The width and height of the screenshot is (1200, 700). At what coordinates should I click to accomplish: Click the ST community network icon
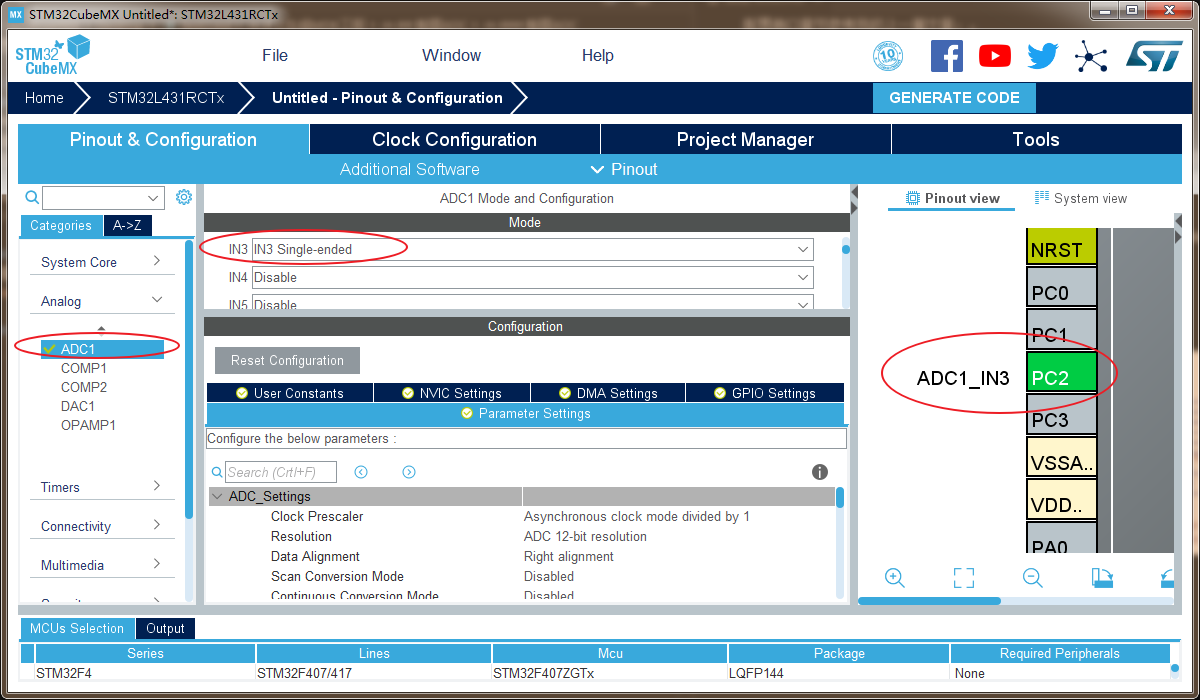click(1090, 55)
